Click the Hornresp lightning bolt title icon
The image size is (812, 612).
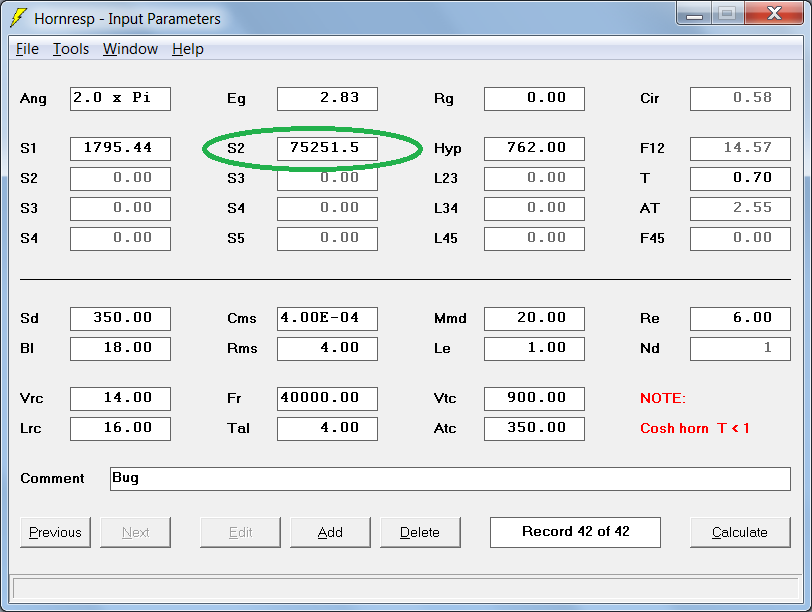pos(19,18)
